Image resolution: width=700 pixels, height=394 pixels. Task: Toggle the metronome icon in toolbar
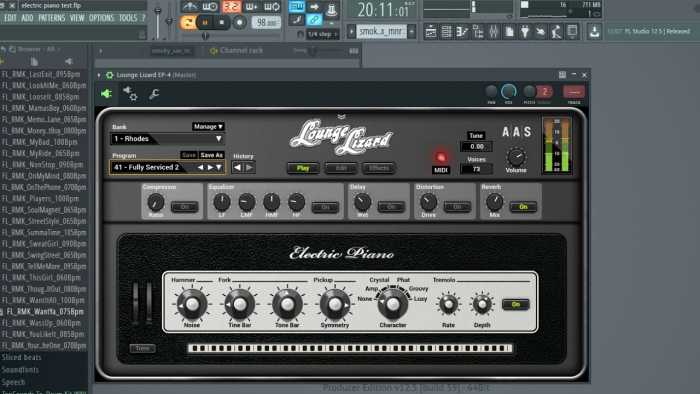191,6
